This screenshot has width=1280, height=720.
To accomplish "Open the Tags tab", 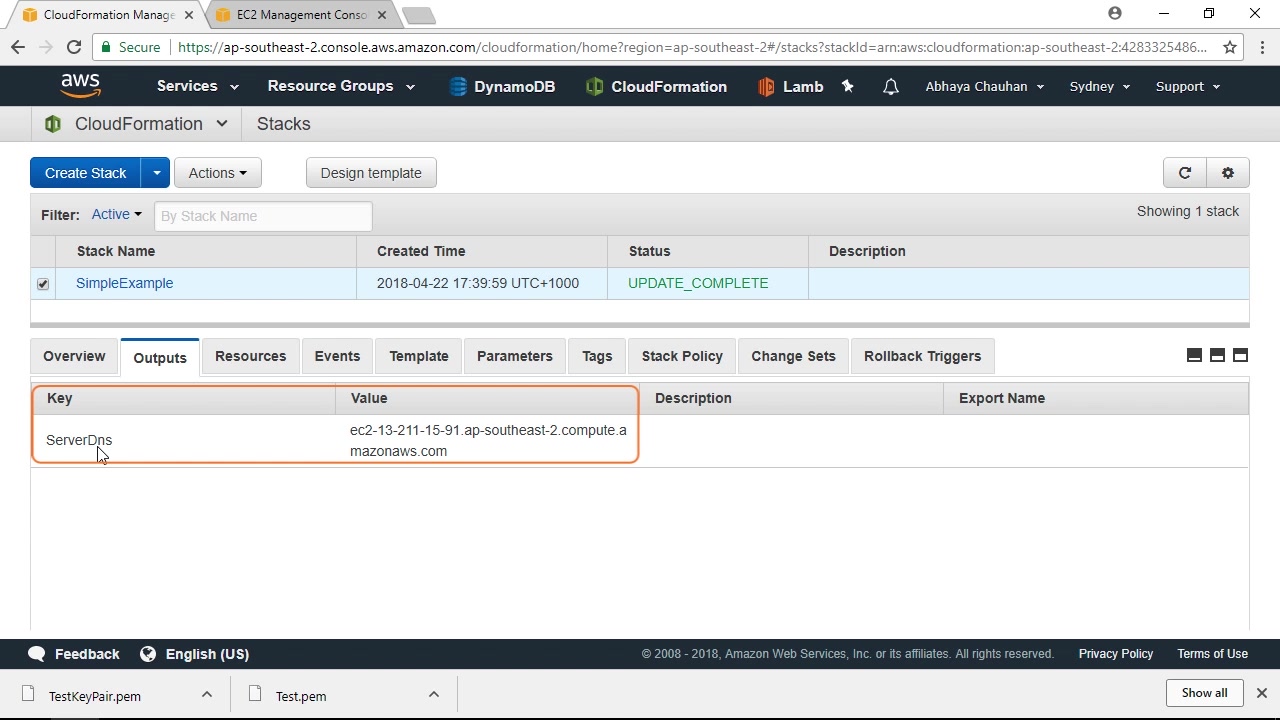I will [597, 356].
